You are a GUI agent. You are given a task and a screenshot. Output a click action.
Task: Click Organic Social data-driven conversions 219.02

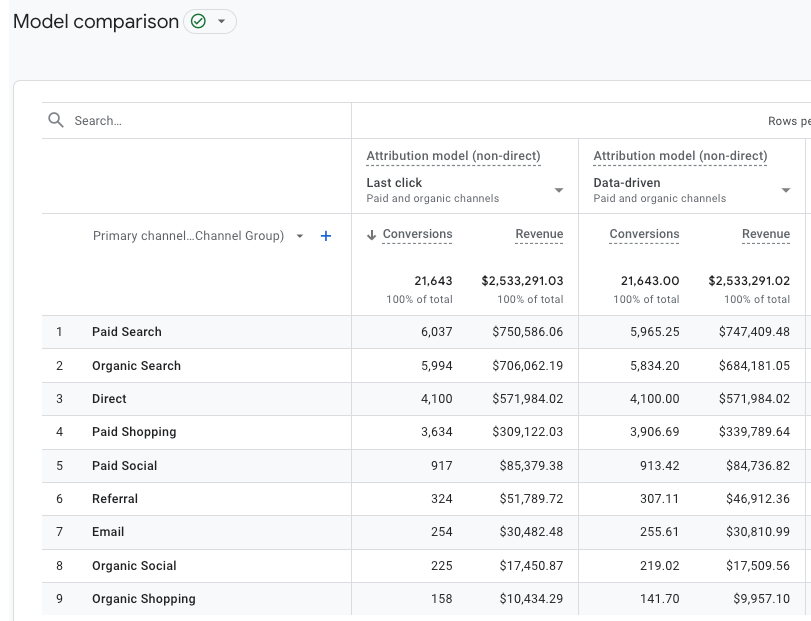659,566
